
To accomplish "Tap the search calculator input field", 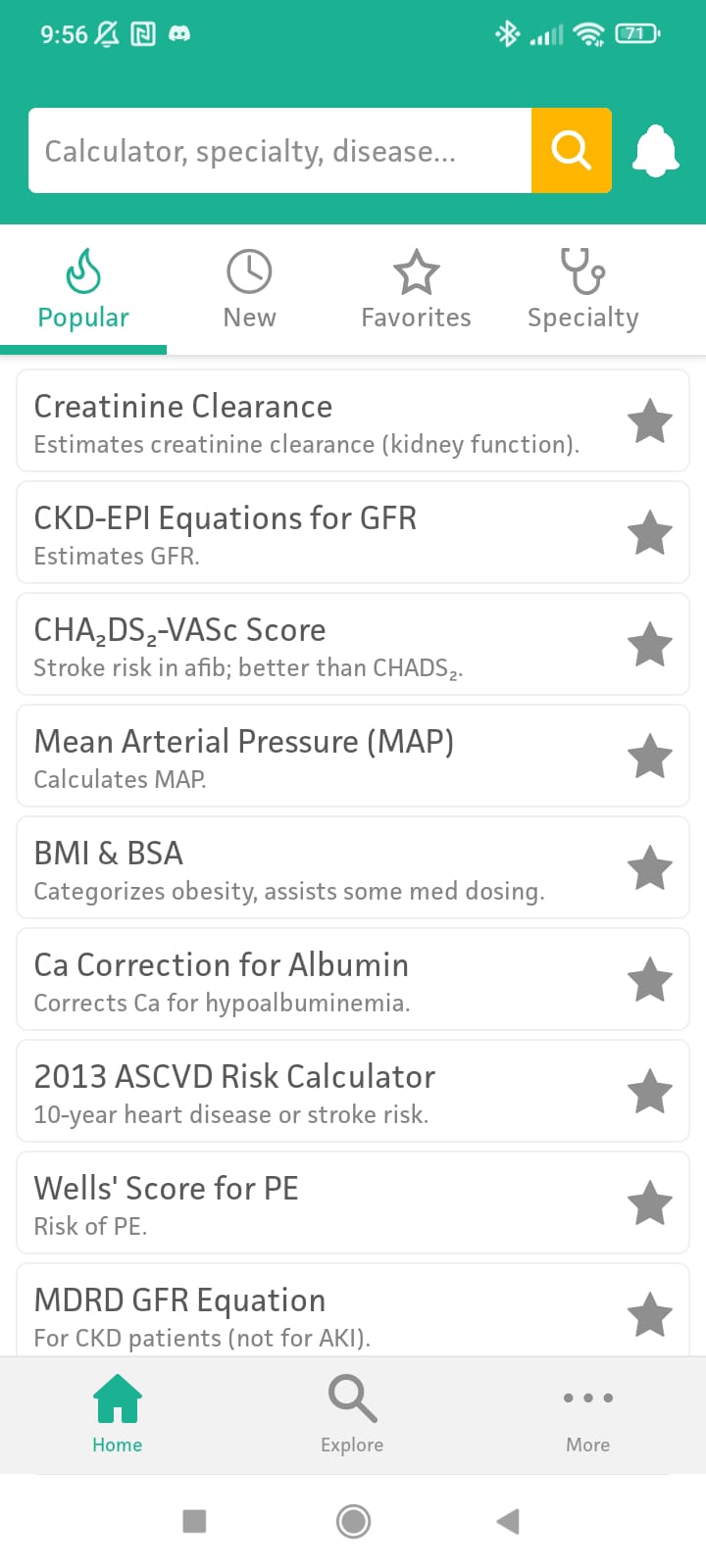I will (x=279, y=151).
